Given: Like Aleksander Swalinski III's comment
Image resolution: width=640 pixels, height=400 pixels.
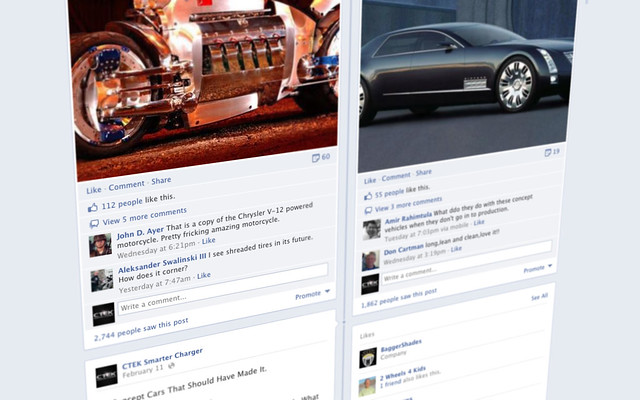Looking at the screenshot, I should [204, 276].
